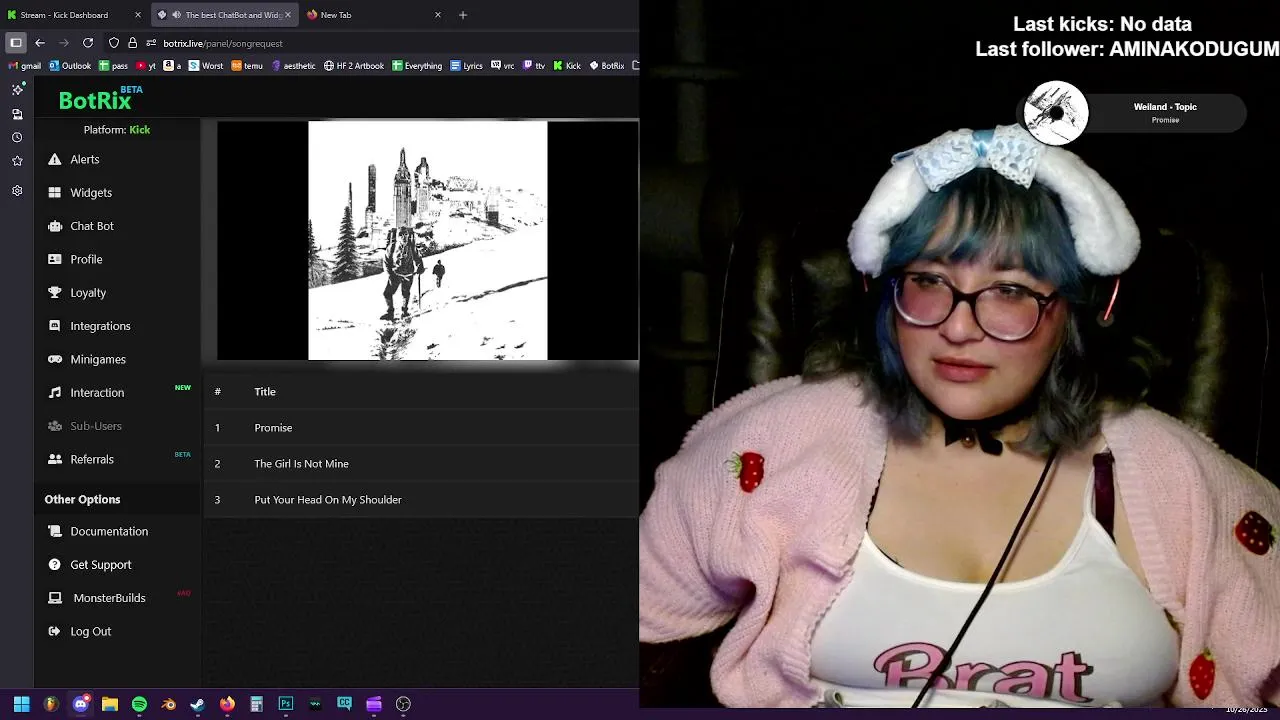Open Blender from the taskbar

[168, 704]
